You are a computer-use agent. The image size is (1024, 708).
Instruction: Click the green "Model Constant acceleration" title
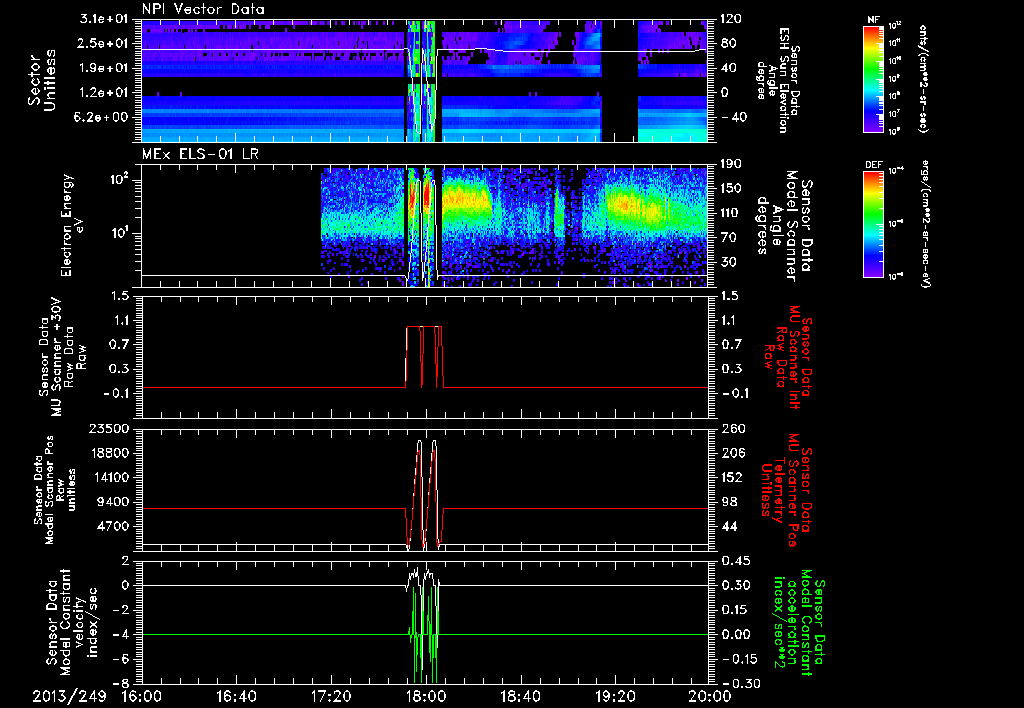tap(799, 622)
